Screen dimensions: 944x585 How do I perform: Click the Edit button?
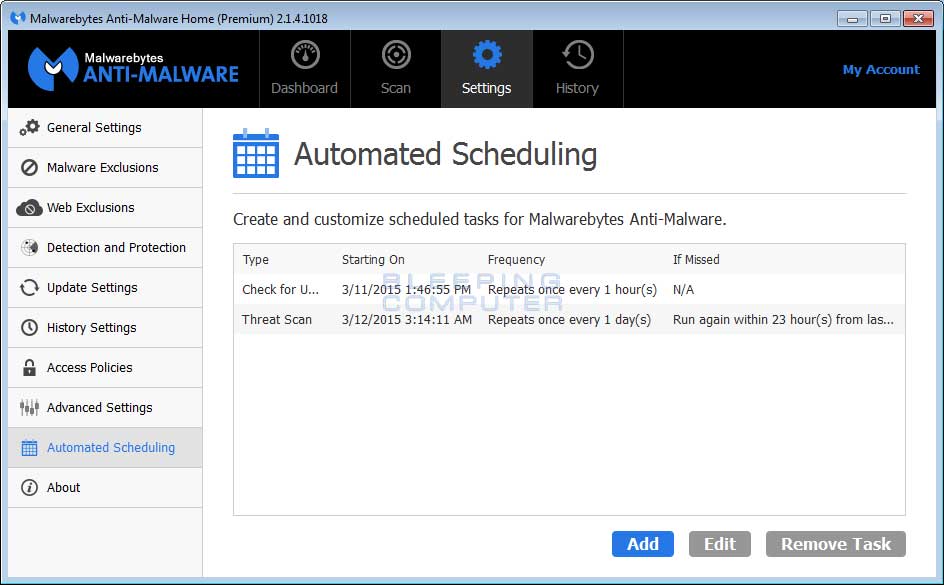point(719,544)
